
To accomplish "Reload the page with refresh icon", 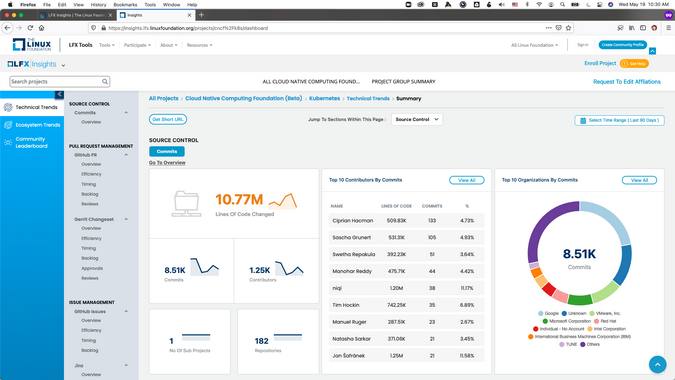I will point(30,28).
